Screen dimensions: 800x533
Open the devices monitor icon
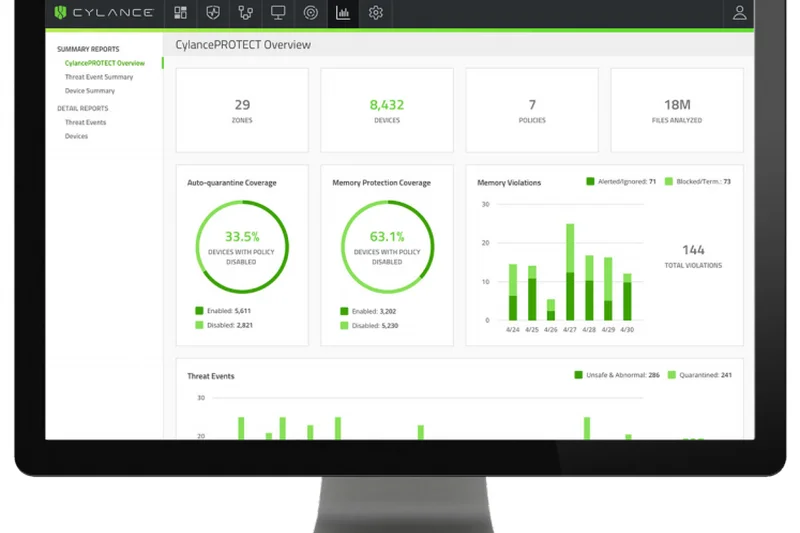tap(278, 13)
